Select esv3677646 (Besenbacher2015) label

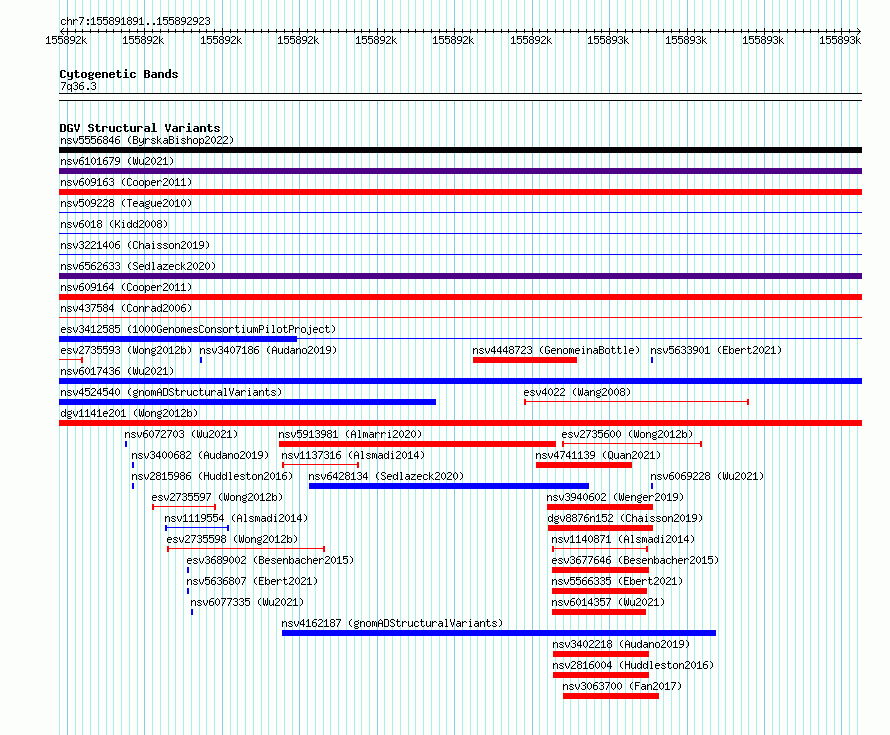pyautogui.click(x=635, y=560)
